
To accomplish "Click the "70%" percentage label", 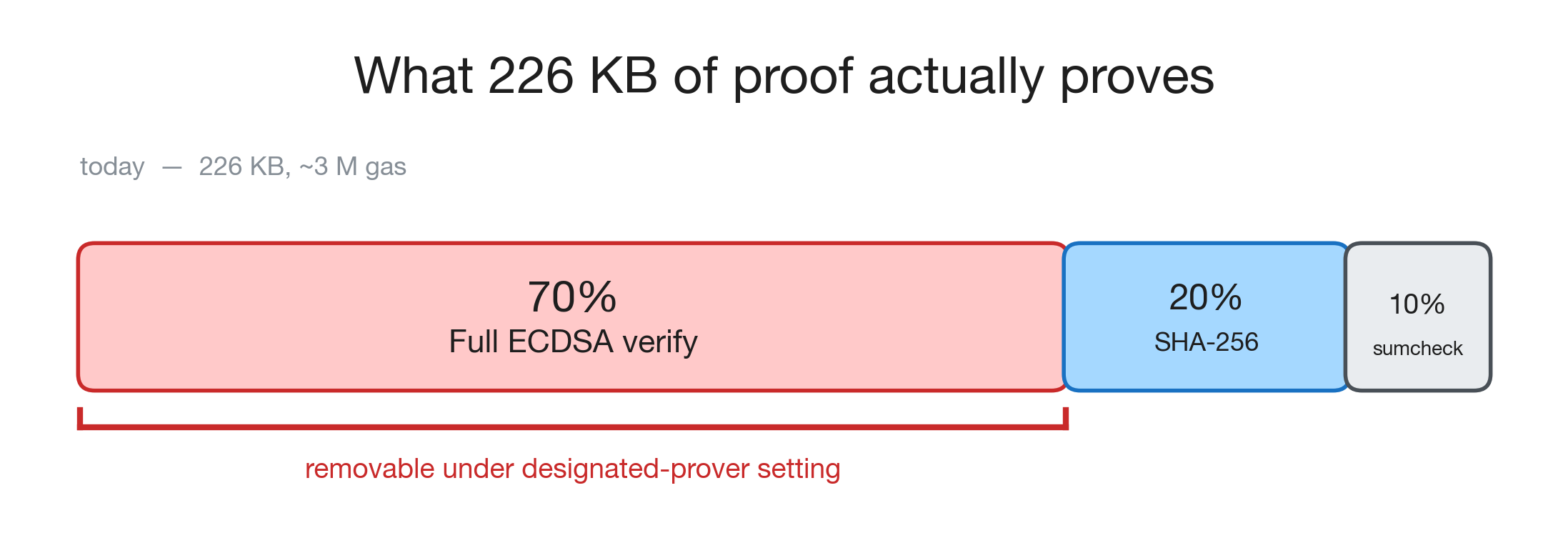I will click(x=571, y=297).
